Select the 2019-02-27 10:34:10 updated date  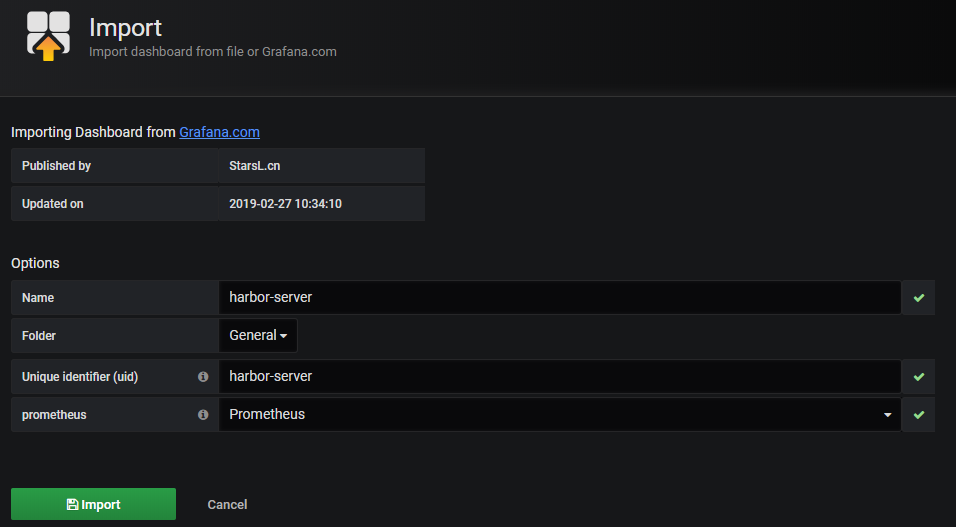click(285, 204)
